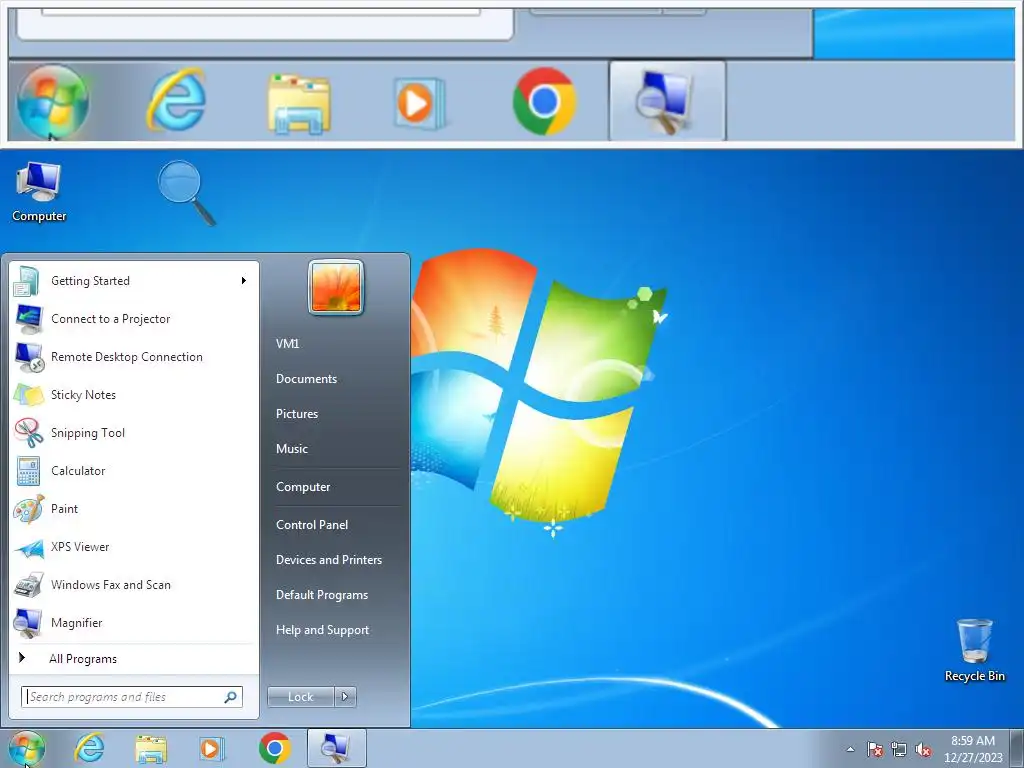The image size is (1024, 768).
Task: Click Explorer folder icon in magnified view
Action: click(299, 104)
